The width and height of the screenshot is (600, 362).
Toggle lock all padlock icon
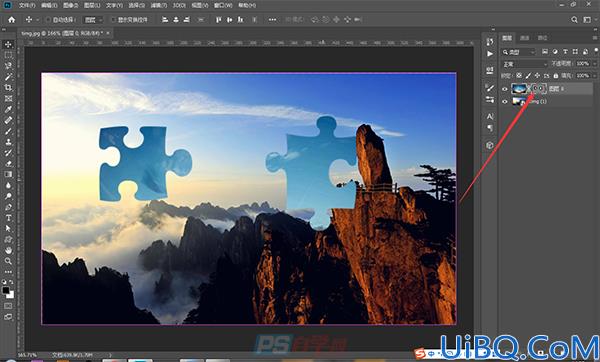click(x=556, y=76)
